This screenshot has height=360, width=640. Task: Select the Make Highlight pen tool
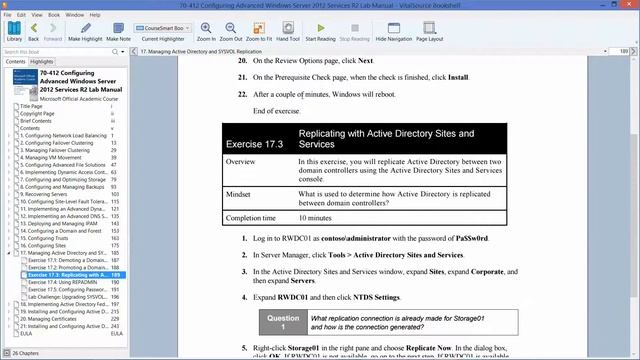pyautogui.click(x=85, y=31)
